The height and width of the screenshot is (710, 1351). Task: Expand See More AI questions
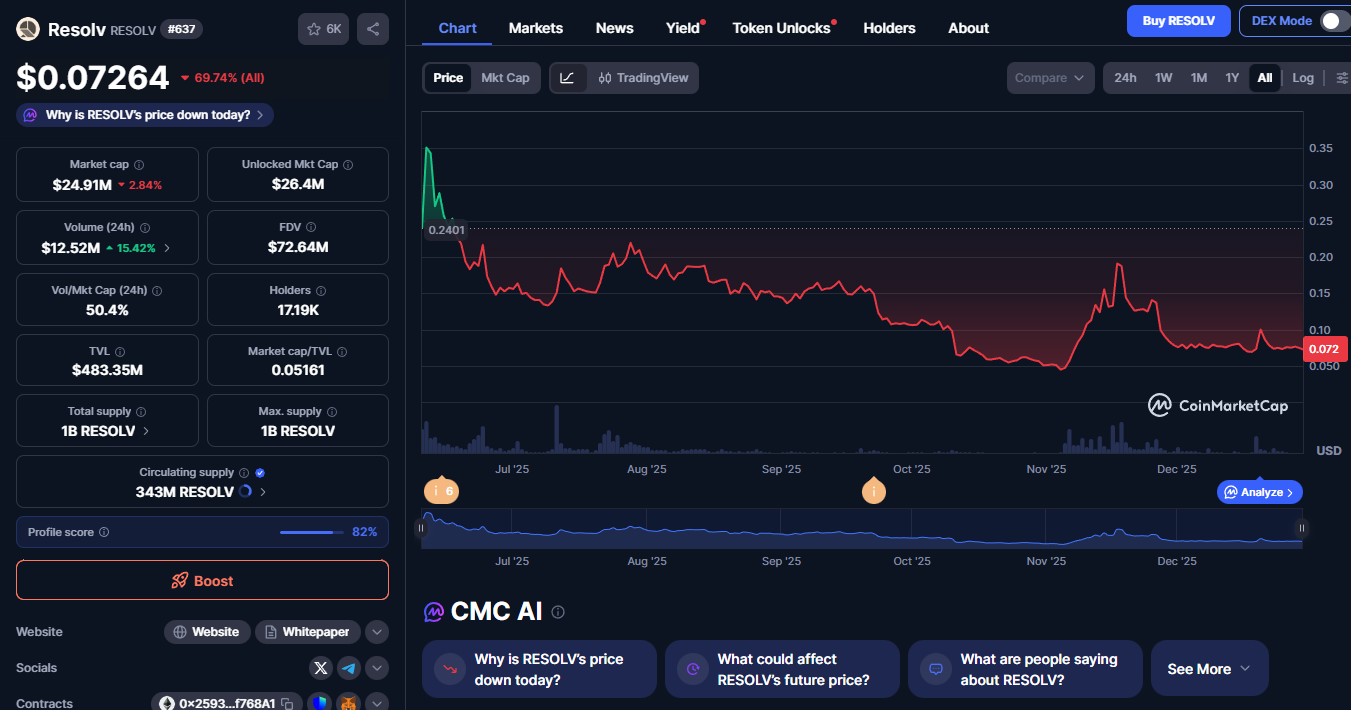(1210, 669)
